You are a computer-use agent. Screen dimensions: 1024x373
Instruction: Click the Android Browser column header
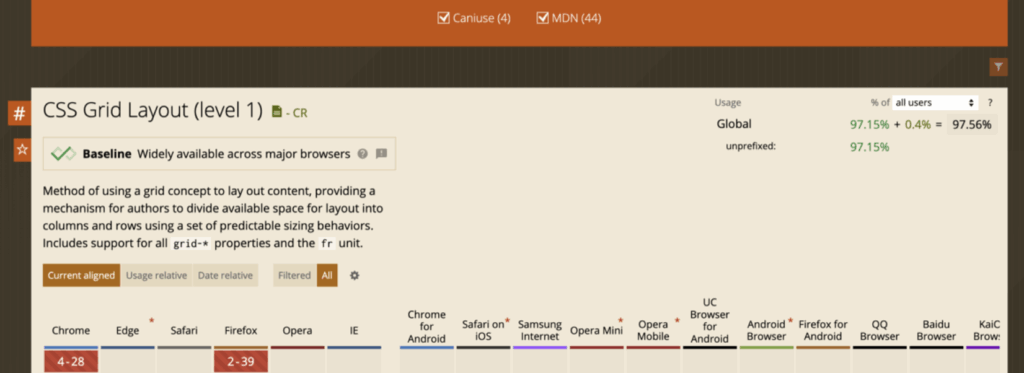tap(767, 331)
